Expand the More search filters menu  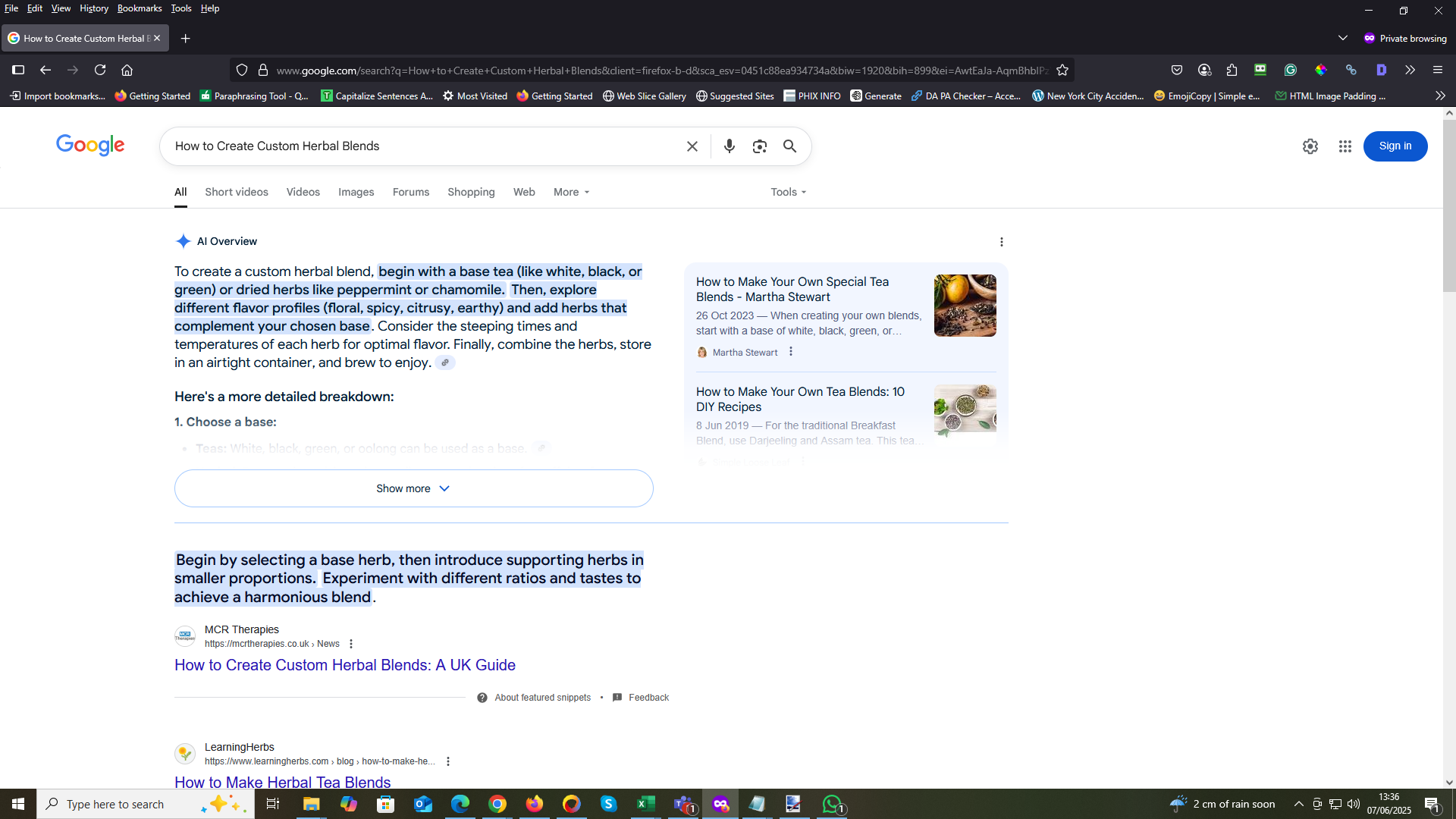coord(571,192)
